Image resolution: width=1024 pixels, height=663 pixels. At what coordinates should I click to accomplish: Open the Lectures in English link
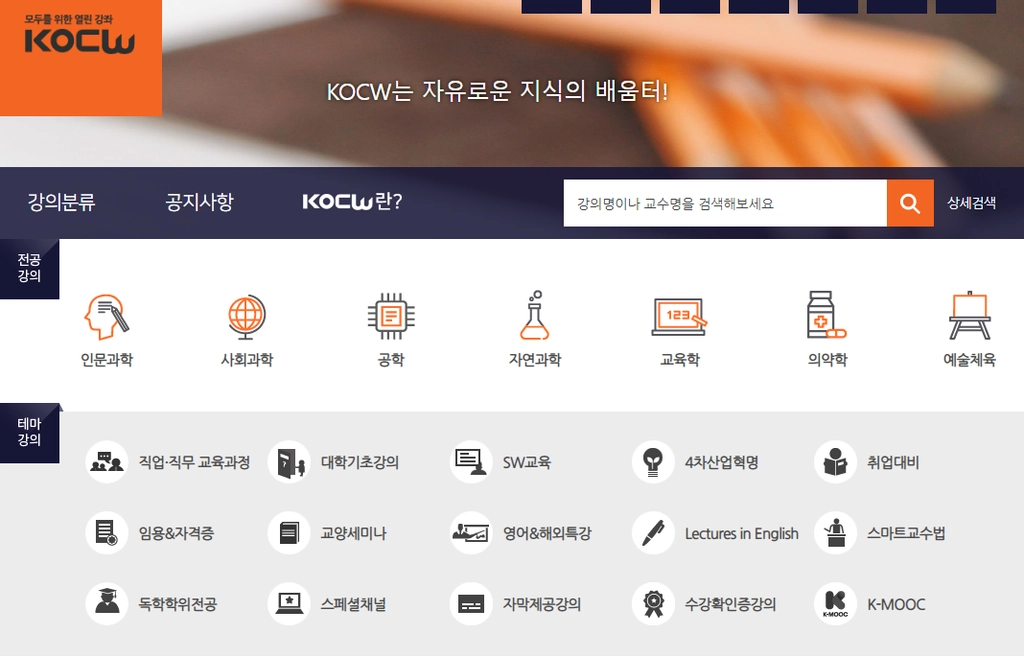click(741, 534)
